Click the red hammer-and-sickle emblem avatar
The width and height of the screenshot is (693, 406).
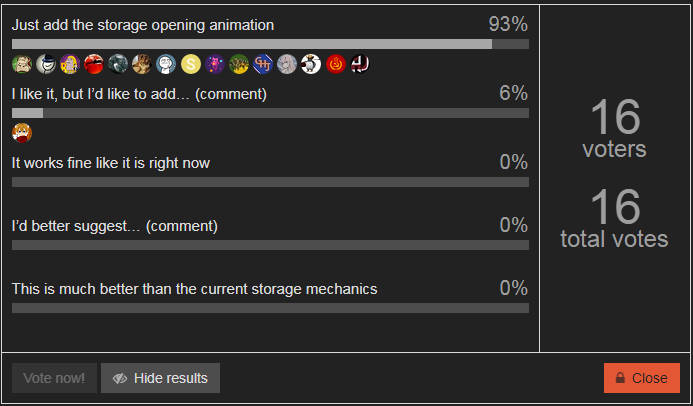336,65
